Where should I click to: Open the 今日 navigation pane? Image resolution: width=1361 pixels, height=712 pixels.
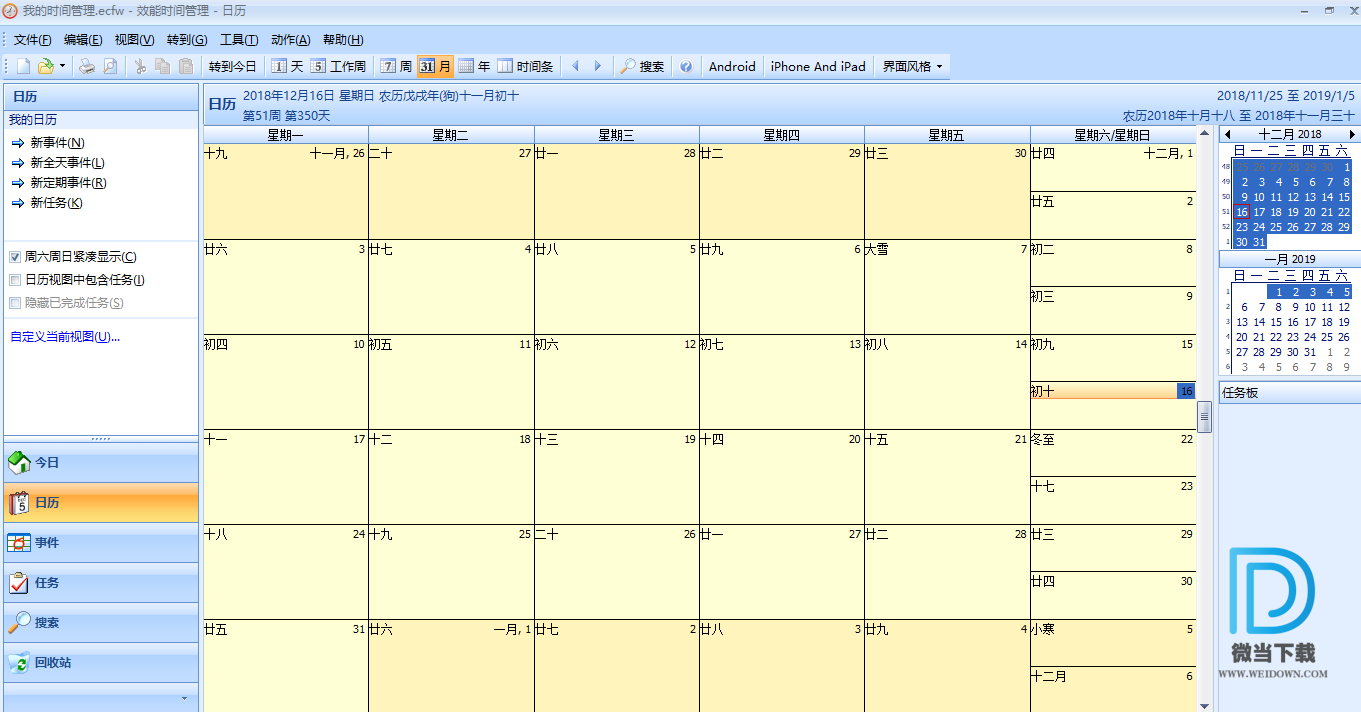click(101, 463)
